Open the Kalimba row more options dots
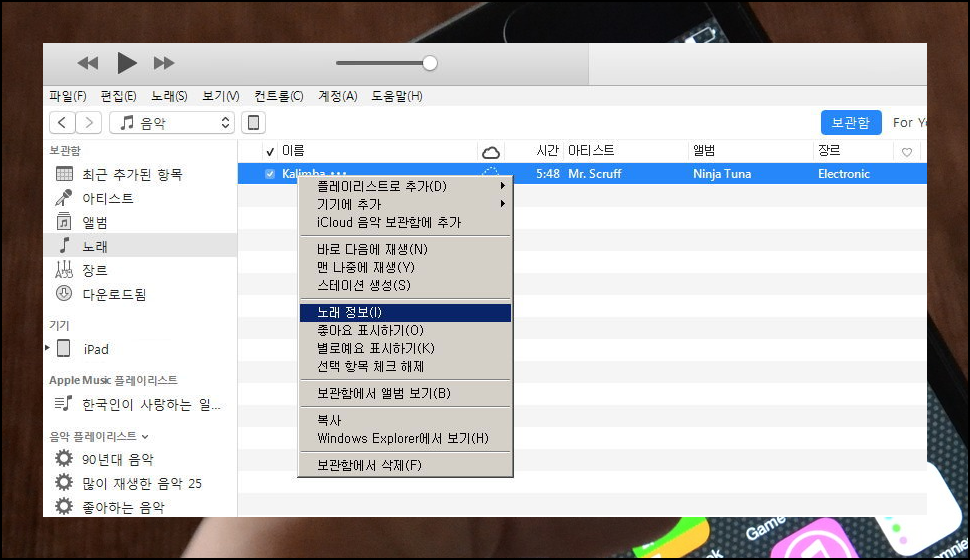 point(338,174)
